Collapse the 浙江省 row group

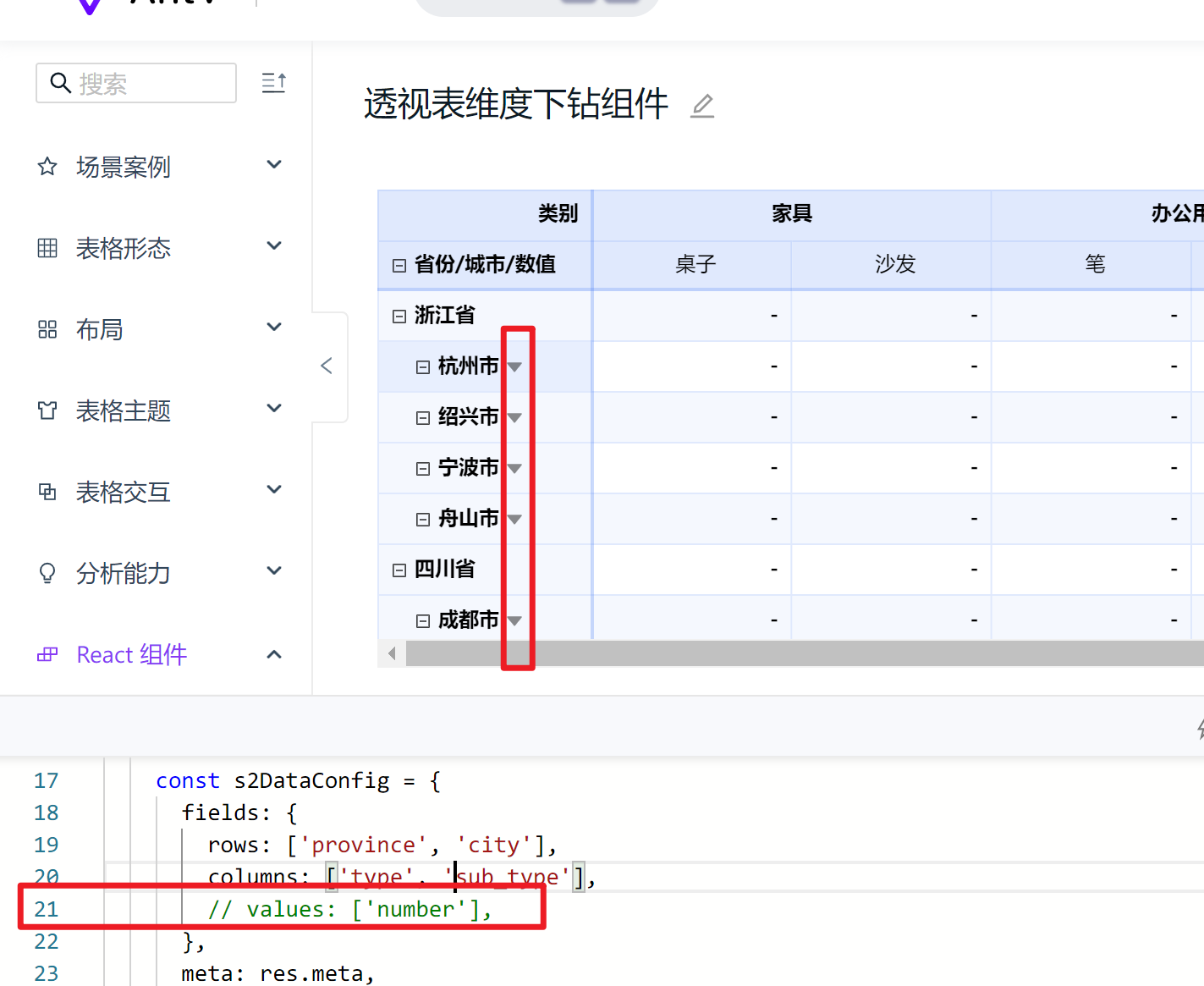[x=399, y=315]
